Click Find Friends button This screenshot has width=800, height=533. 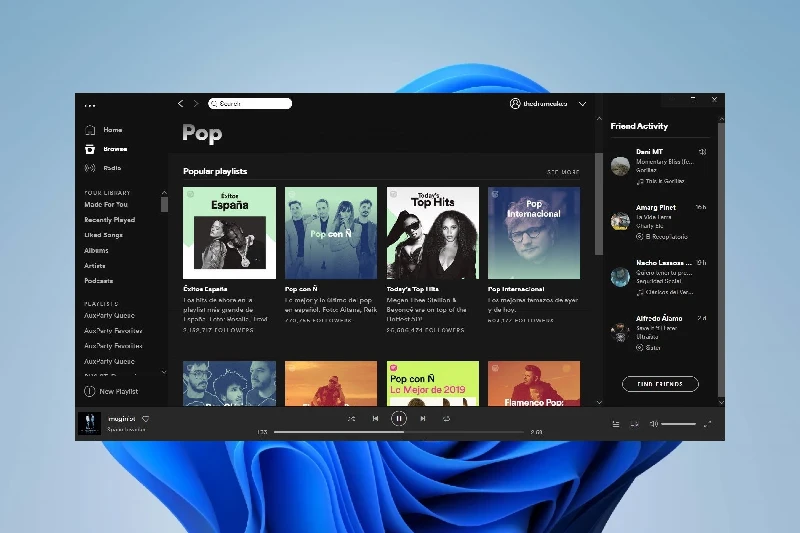(x=660, y=384)
